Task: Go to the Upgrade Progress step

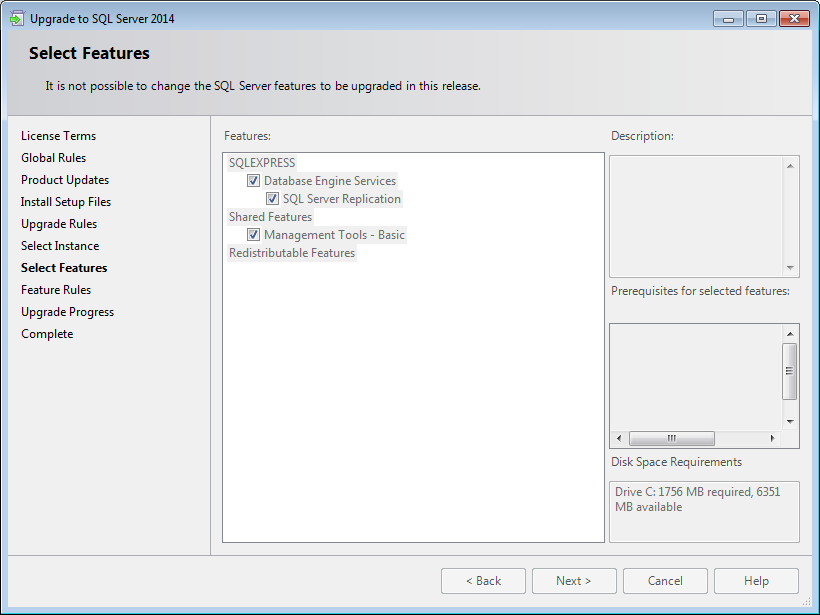Action: pyautogui.click(x=67, y=312)
